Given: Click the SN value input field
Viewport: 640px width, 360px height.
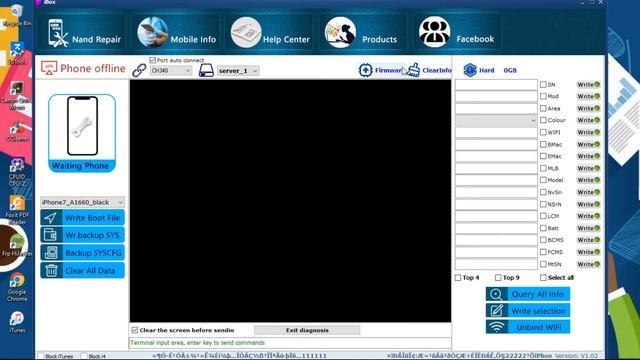Looking at the screenshot, I should tap(496, 84).
